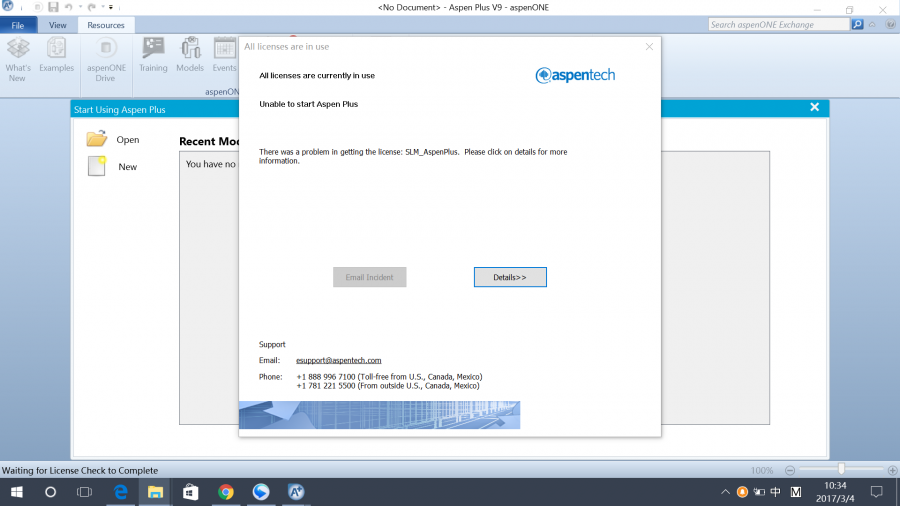Expand the Redo history dropdown arrow
Image resolution: width=900 pixels, height=506 pixels.
pyautogui.click(x=103, y=7)
